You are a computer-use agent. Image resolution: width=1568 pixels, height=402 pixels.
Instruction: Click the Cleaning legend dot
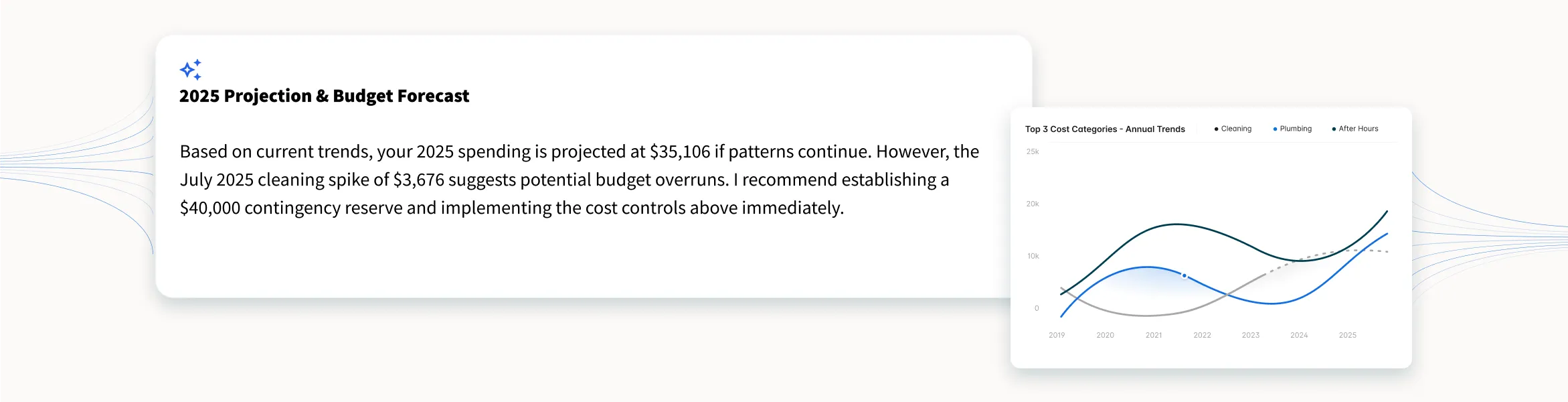coord(1216,129)
